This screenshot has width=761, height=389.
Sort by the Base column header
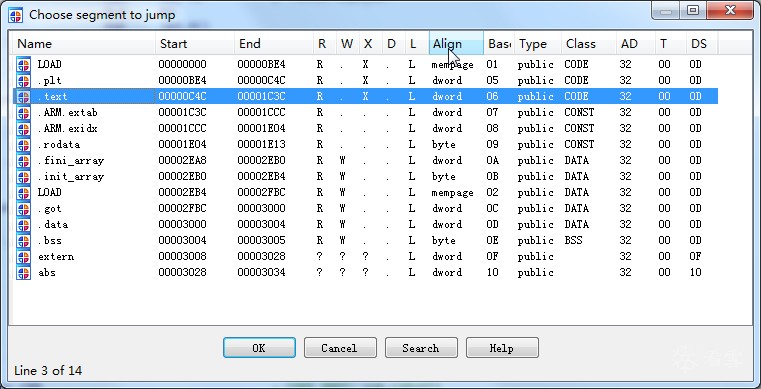[x=499, y=44]
